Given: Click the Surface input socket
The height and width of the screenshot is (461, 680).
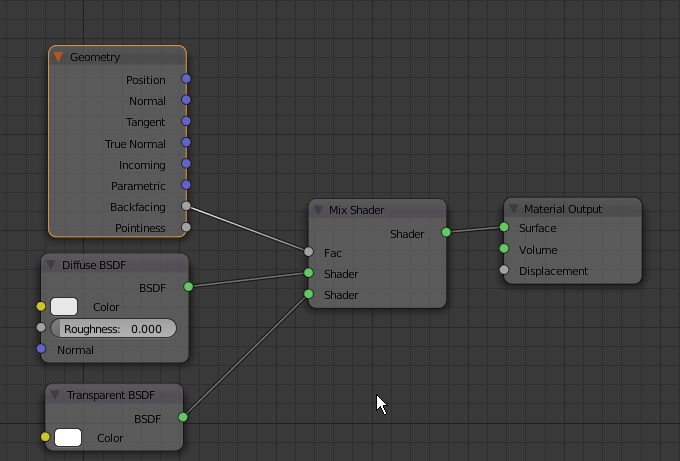Looking at the screenshot, I should click(504, 227).
